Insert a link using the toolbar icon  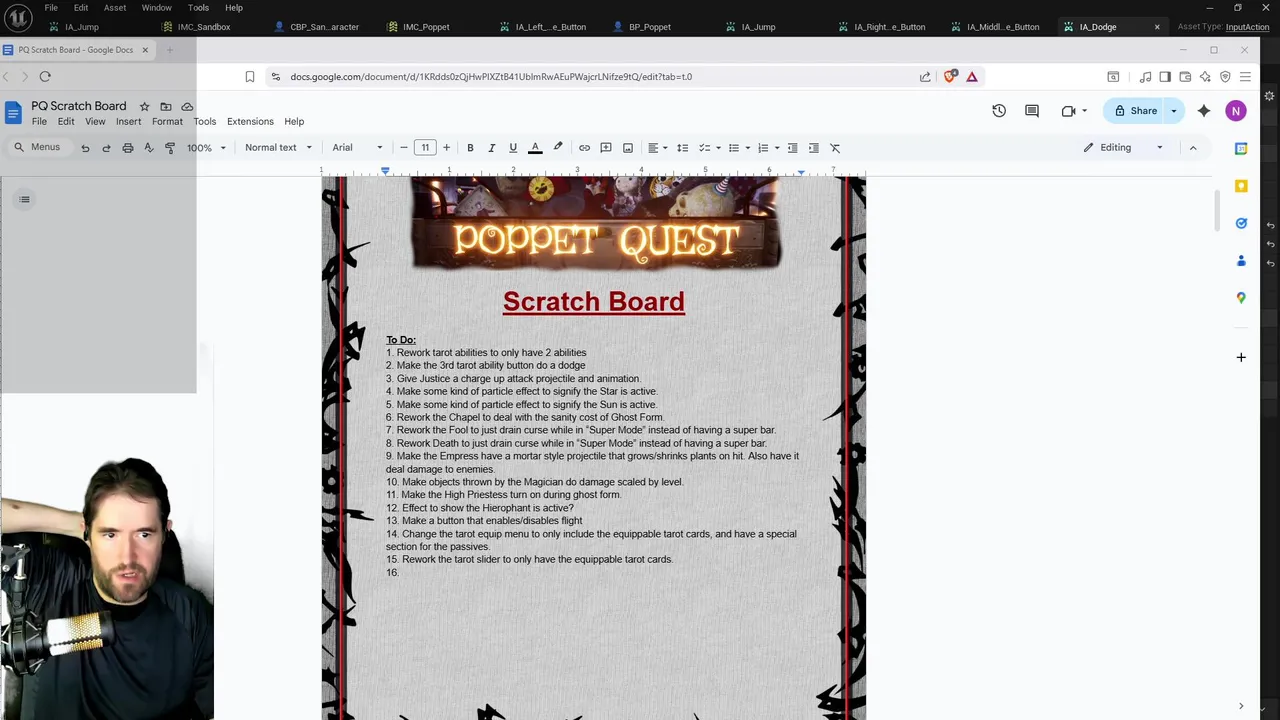[x=584, y=148]
